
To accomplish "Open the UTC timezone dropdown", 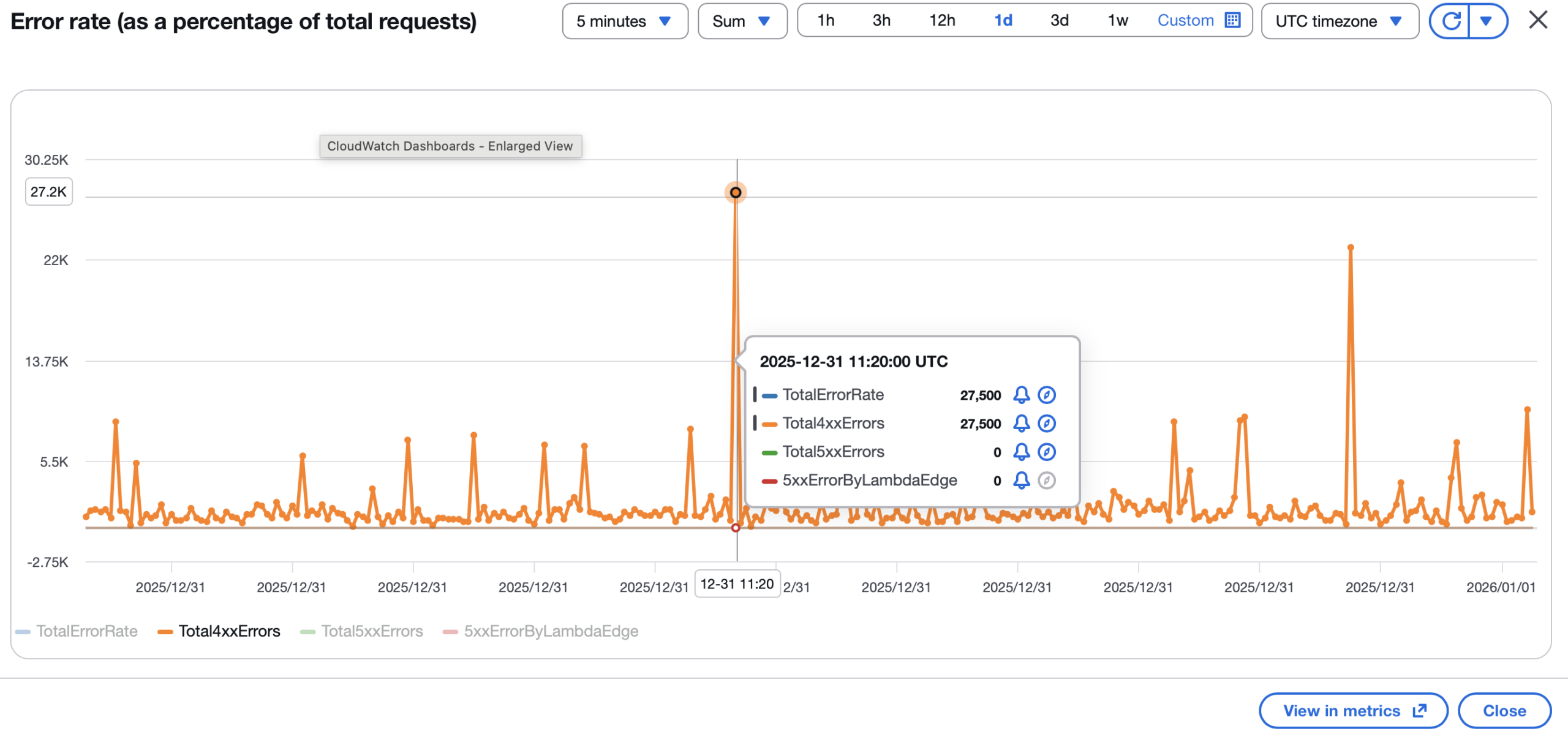I will (1339, 21).
